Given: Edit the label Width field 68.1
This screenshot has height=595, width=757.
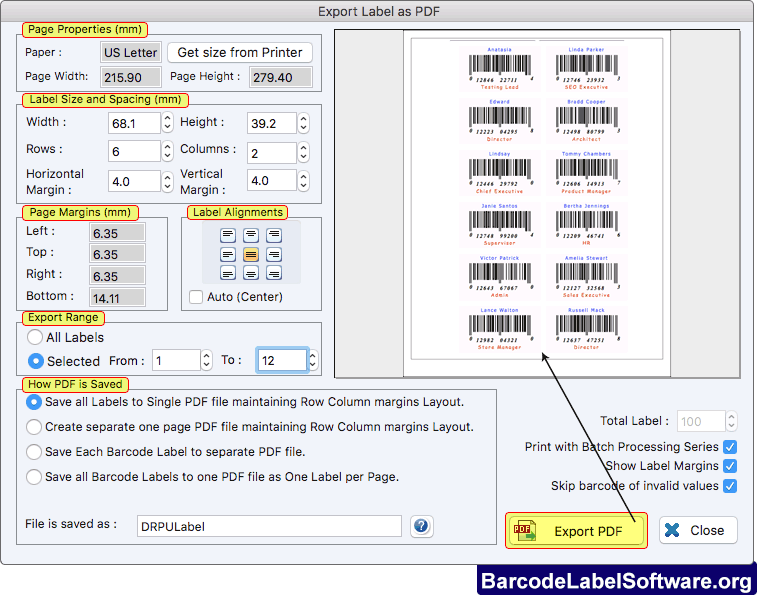Looking at the screenshot, I should click(135, 123).
